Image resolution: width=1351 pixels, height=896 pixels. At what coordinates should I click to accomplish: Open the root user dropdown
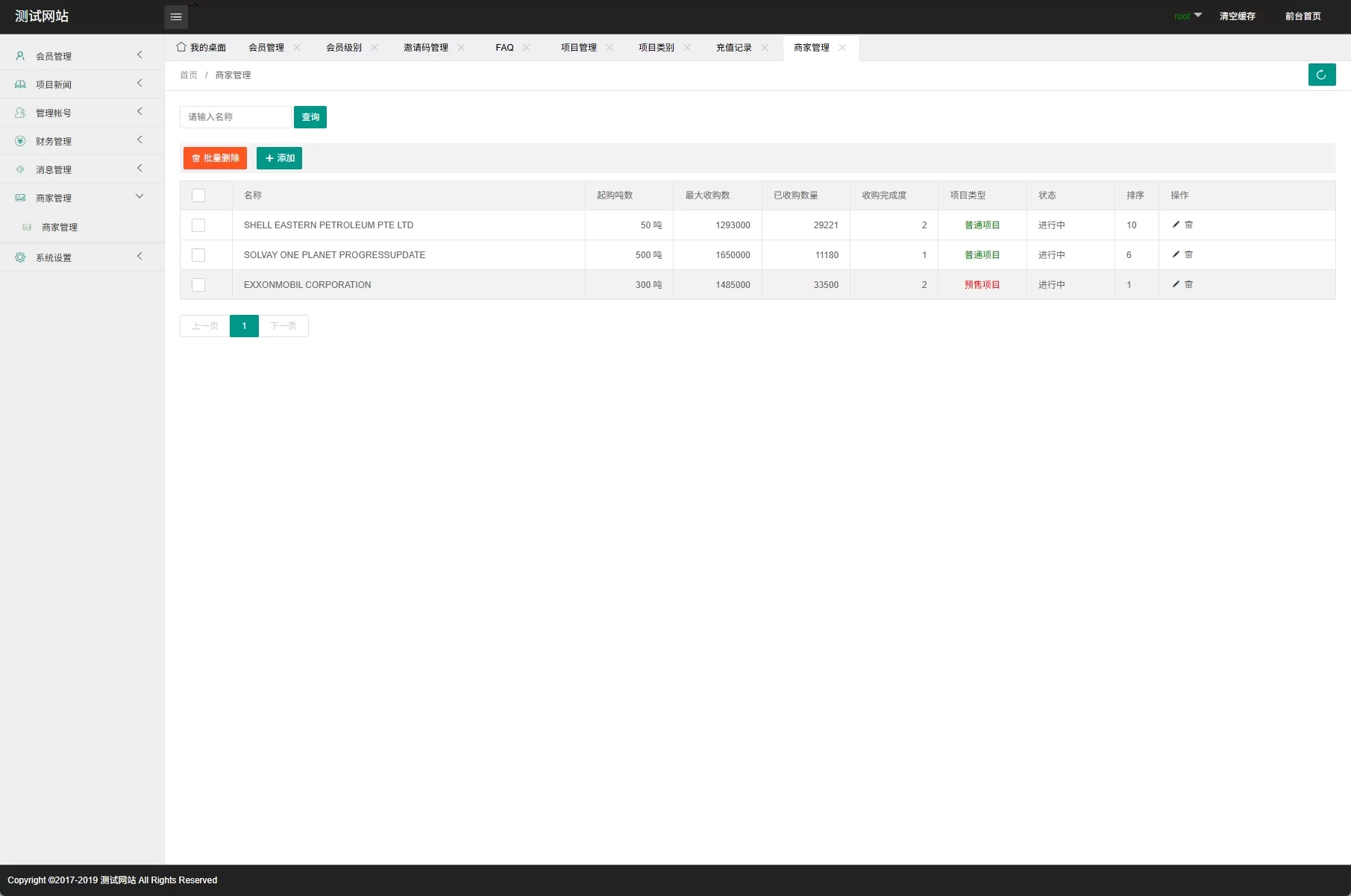1187,16
